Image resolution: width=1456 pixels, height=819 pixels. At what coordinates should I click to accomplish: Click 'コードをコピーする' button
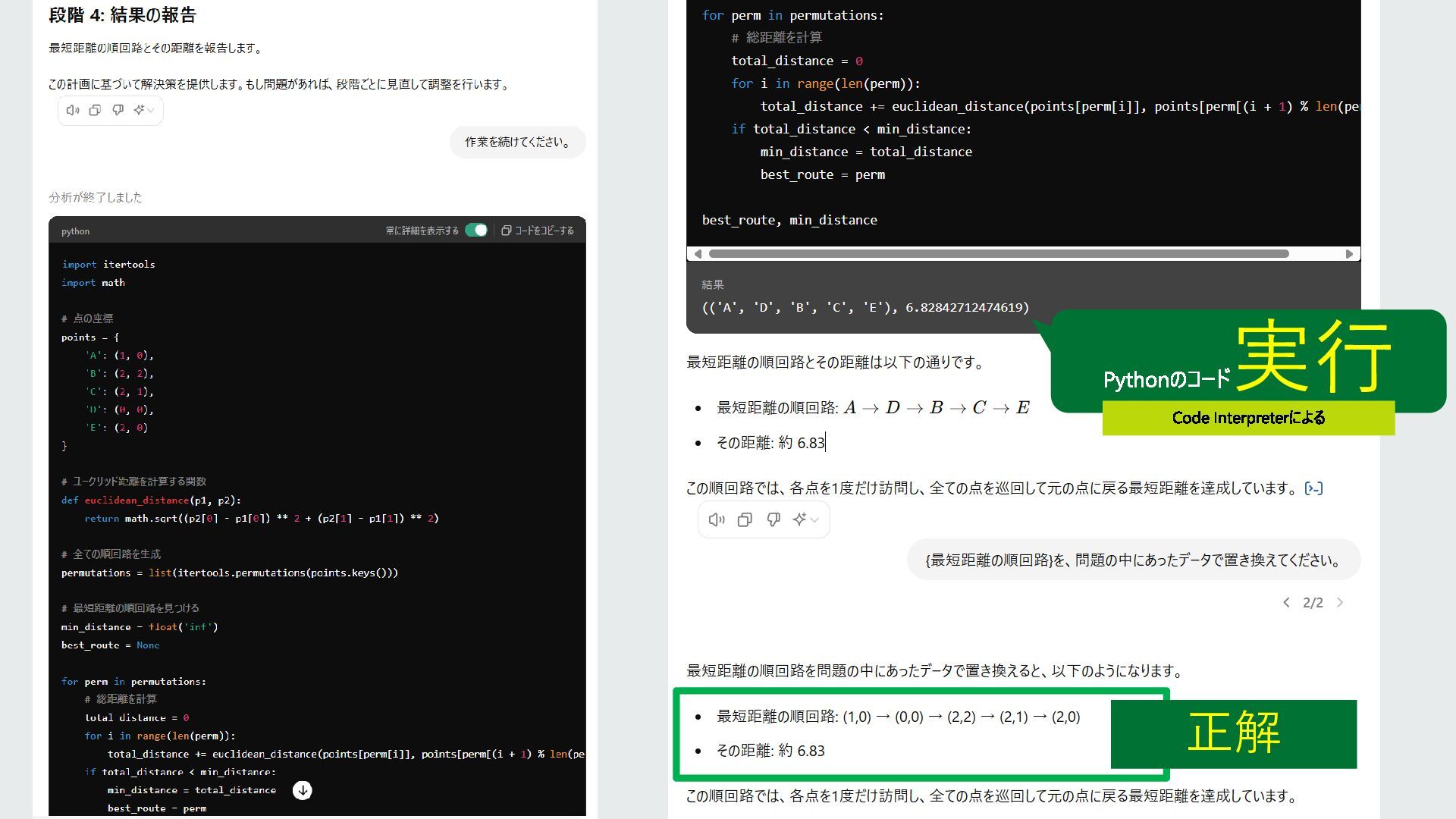click(x=538, y=231)
